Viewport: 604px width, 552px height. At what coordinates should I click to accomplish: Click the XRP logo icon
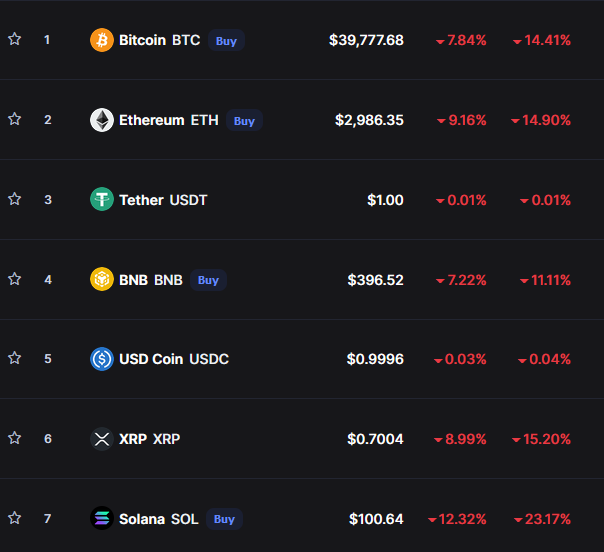pos(102,439)
